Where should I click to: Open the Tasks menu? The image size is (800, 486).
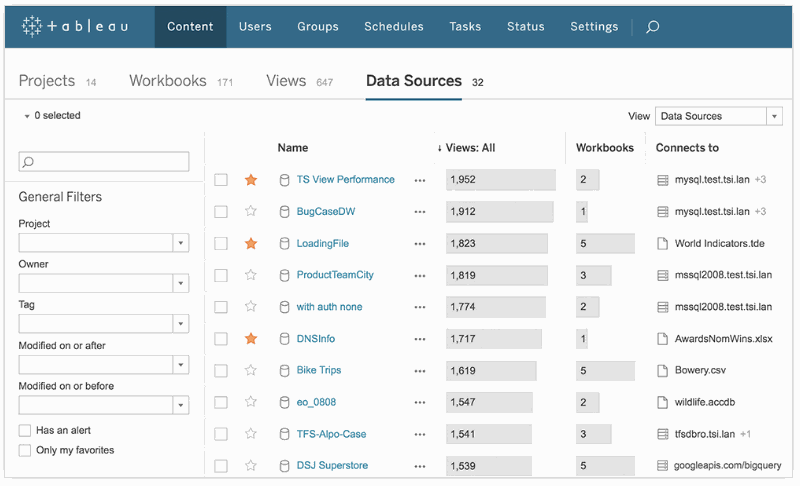[465, 27]
